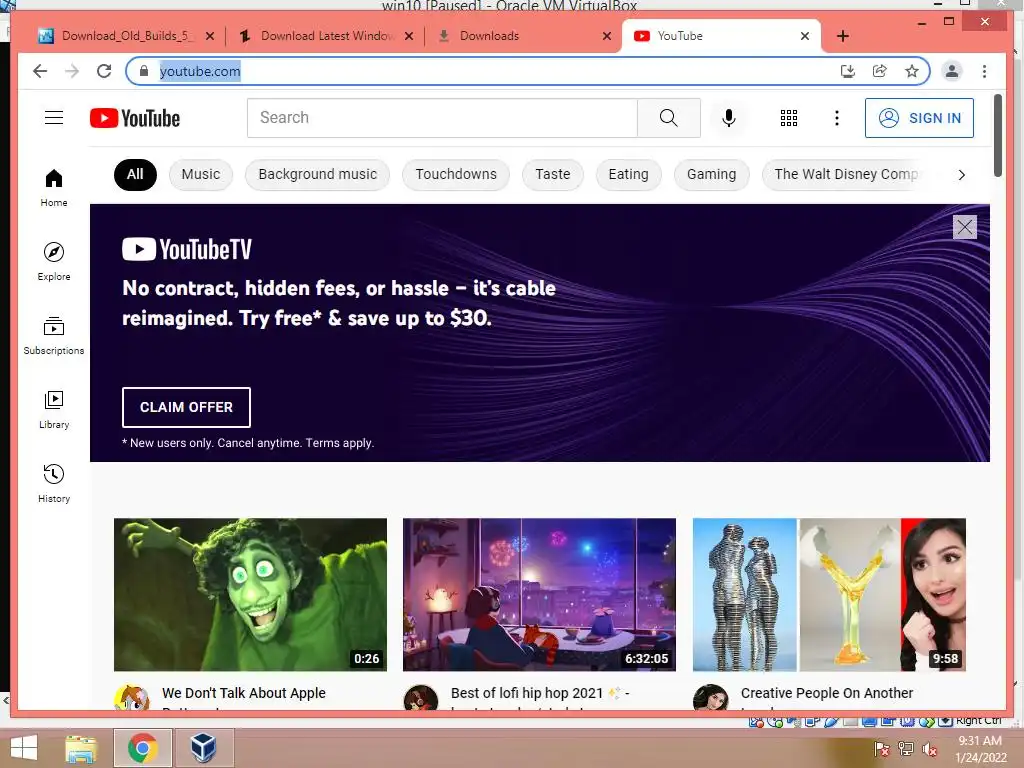Image resolution: width=1024 pixels, height=768 pixels.
Task: Select the All filter chip
Action: point(135,174)
